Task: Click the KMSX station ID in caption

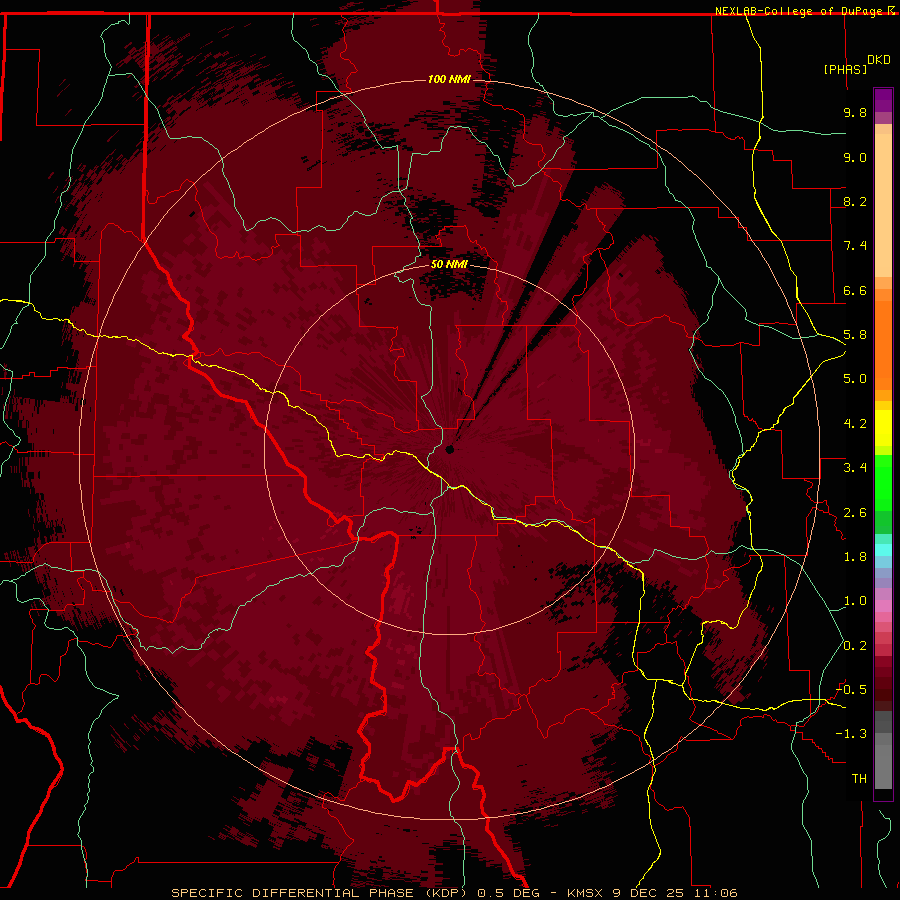Action: point(587,893)
